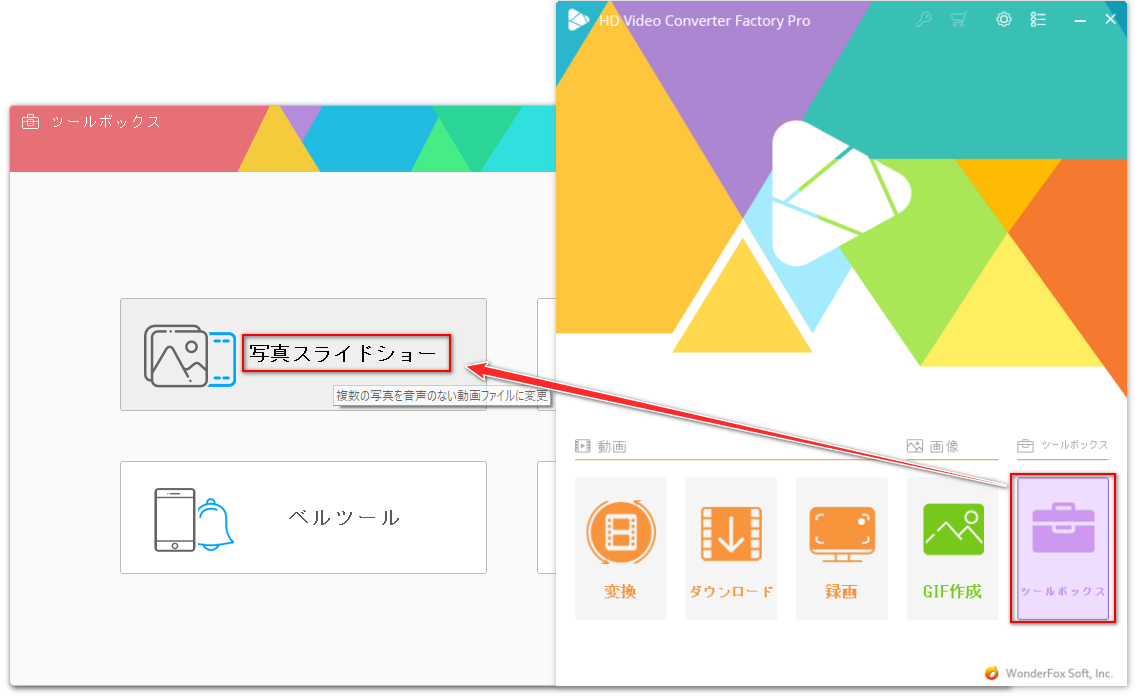Open the 録画 screen recorder
The height and width of the screenshot is (696, 1135).
pos(841,548)
